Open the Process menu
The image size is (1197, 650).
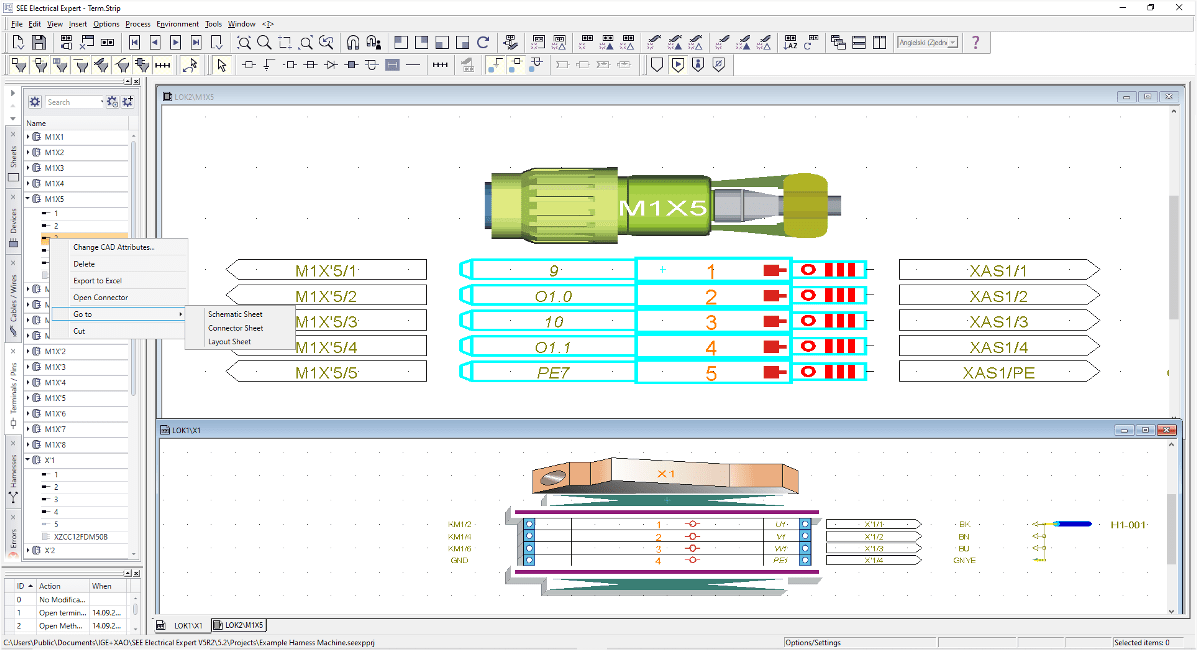[x=137, y=23]
